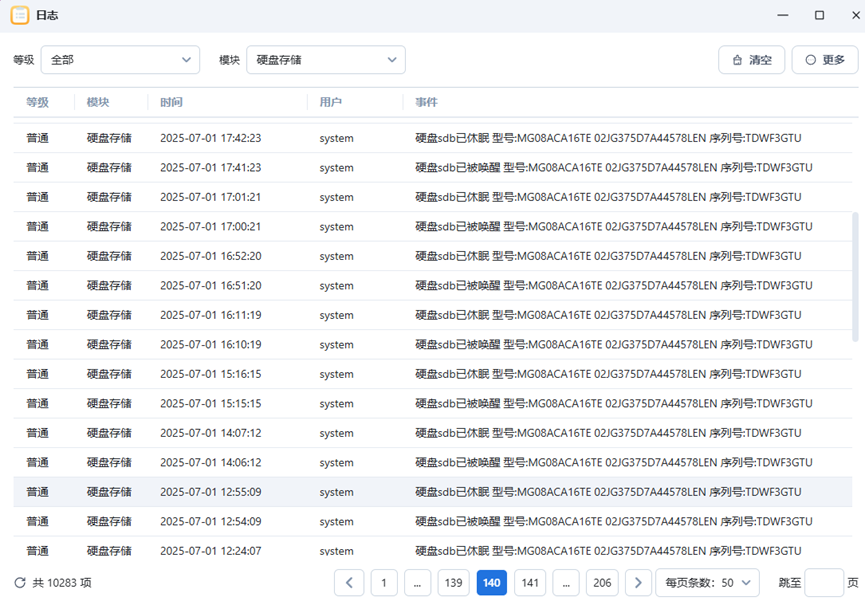Go to next page with right arrow
Image resolution: width=865 pixels, height=605 pixels.
638,583
